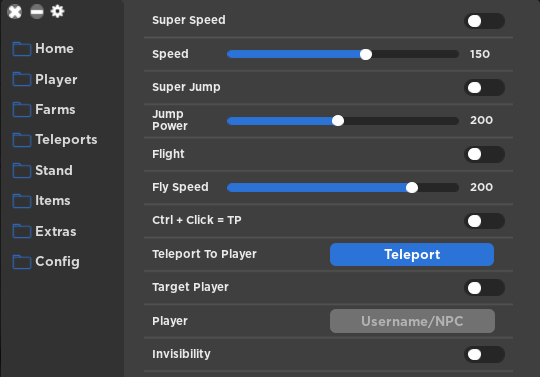Click the Fly Speed slider handle
Image resolution: width=540 pixels, height=377 pixels.
click(x=412, y=188)
